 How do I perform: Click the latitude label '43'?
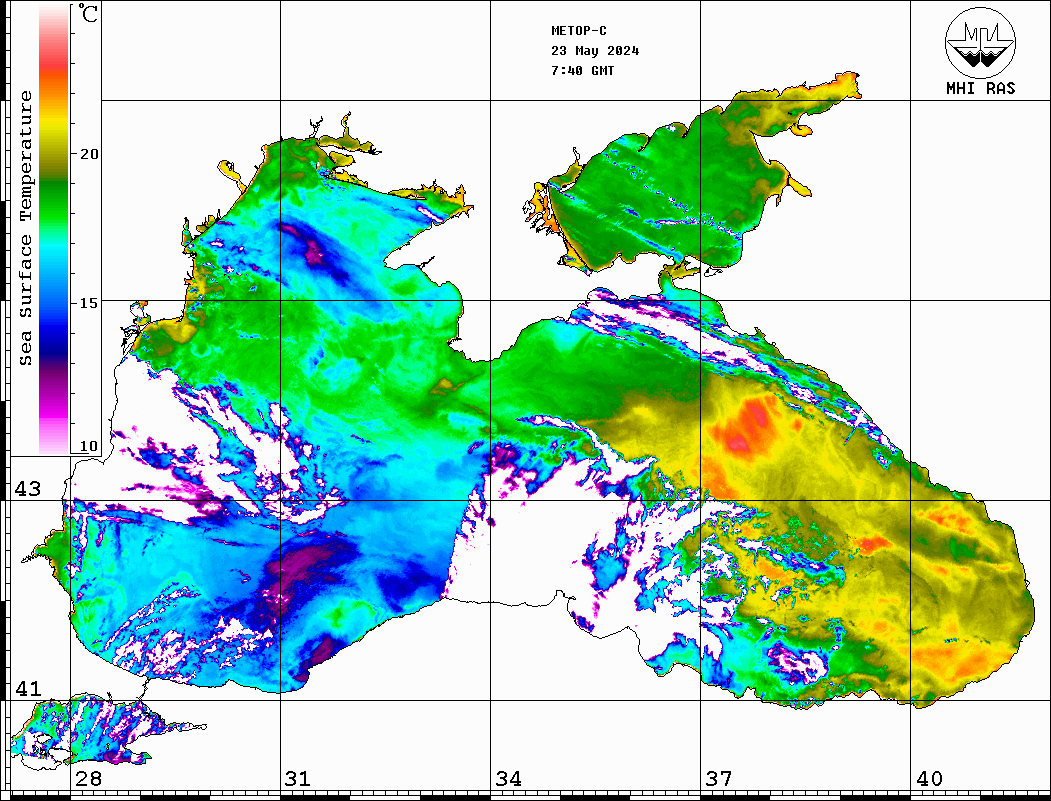coord(28,489)
